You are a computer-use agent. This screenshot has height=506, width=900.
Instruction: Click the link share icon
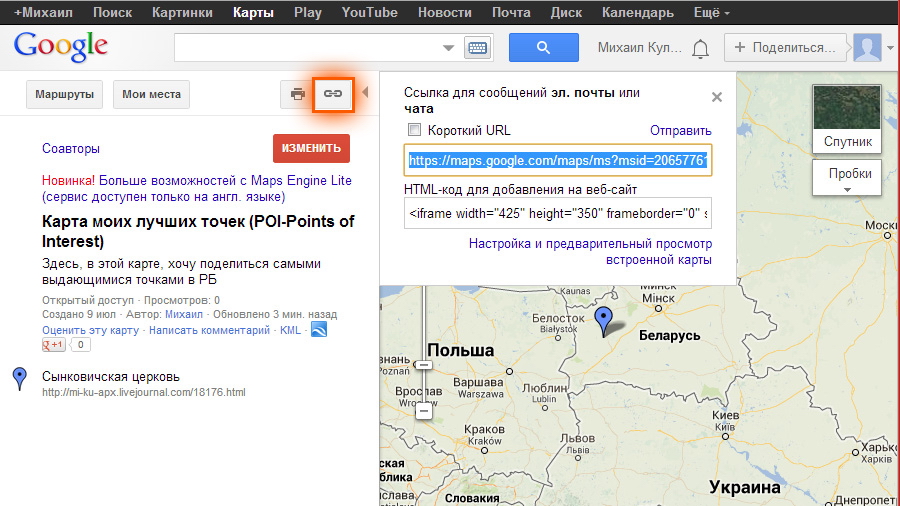coord(333,94)
